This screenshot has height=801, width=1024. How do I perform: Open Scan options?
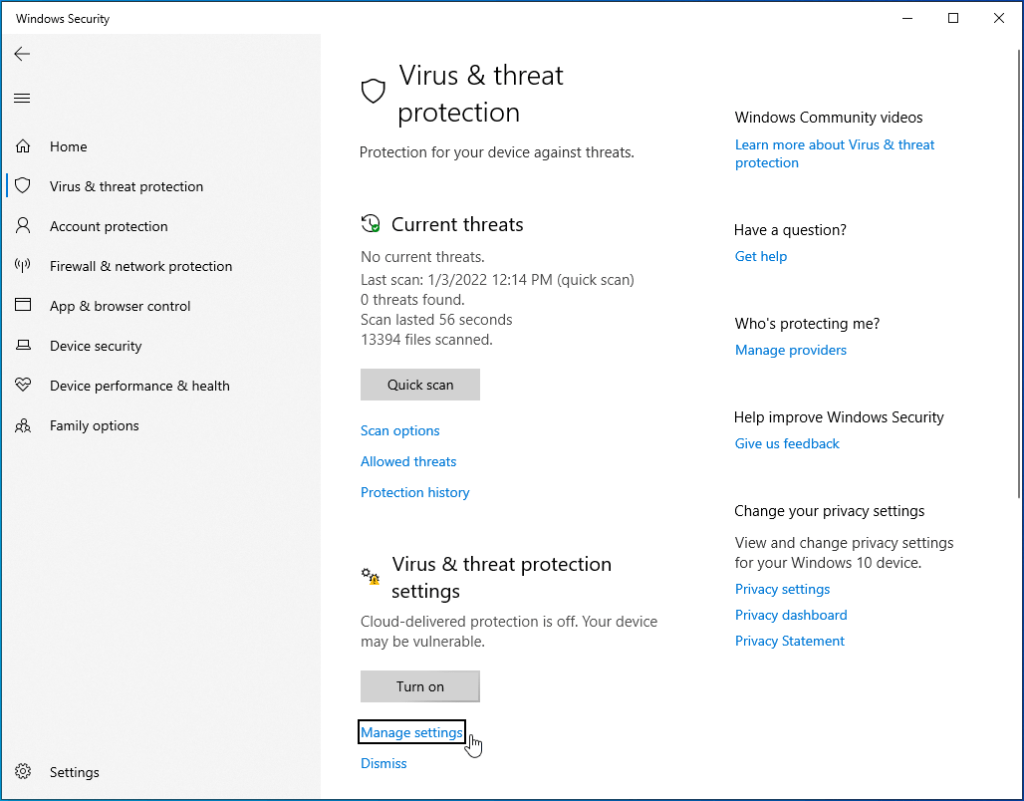click(x=399, y=430)
